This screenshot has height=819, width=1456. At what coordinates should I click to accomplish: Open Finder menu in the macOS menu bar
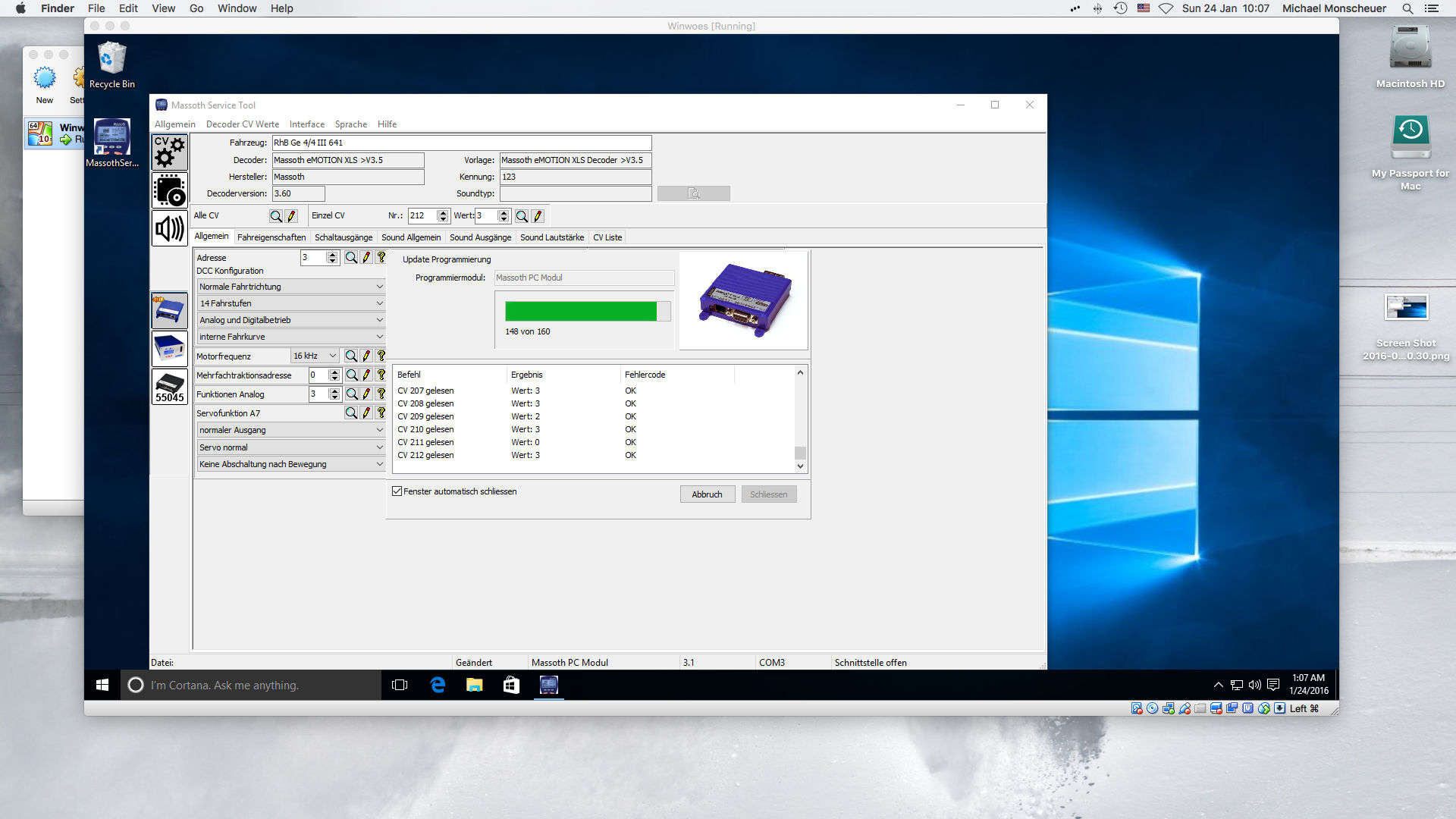[58, 8]
